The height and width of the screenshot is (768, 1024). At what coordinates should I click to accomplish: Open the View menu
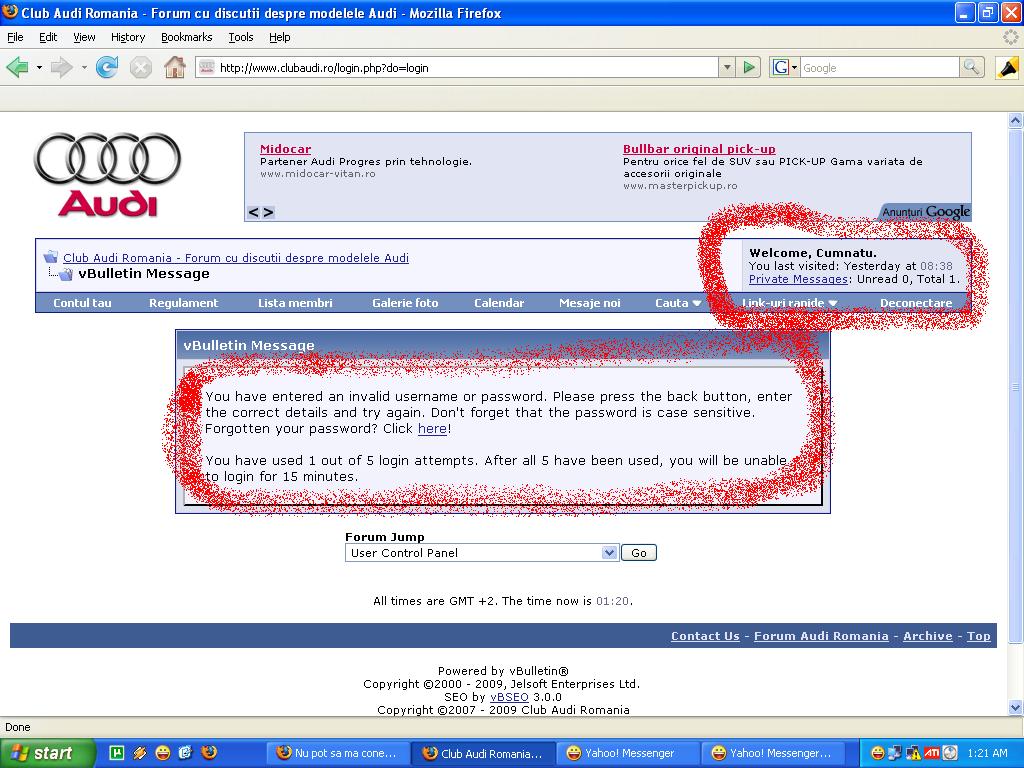(x=84, y=37)
